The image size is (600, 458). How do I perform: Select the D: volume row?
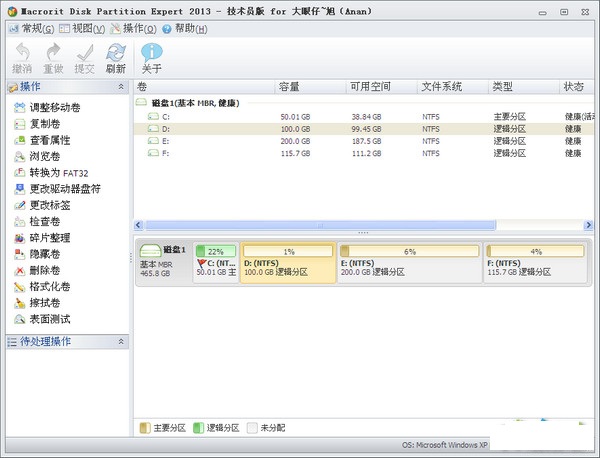pos(364,129)
